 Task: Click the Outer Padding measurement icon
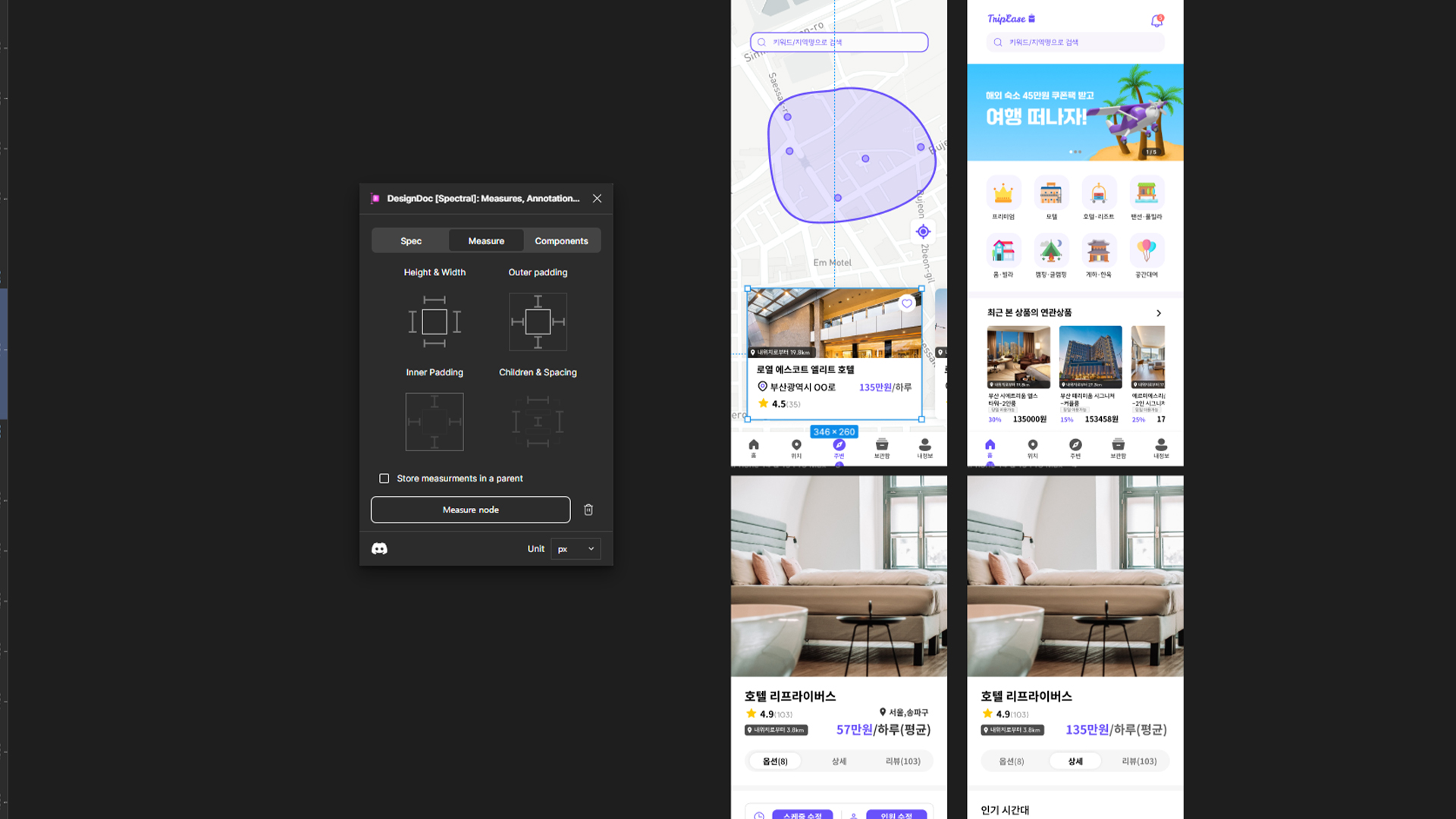click(537, 320)
